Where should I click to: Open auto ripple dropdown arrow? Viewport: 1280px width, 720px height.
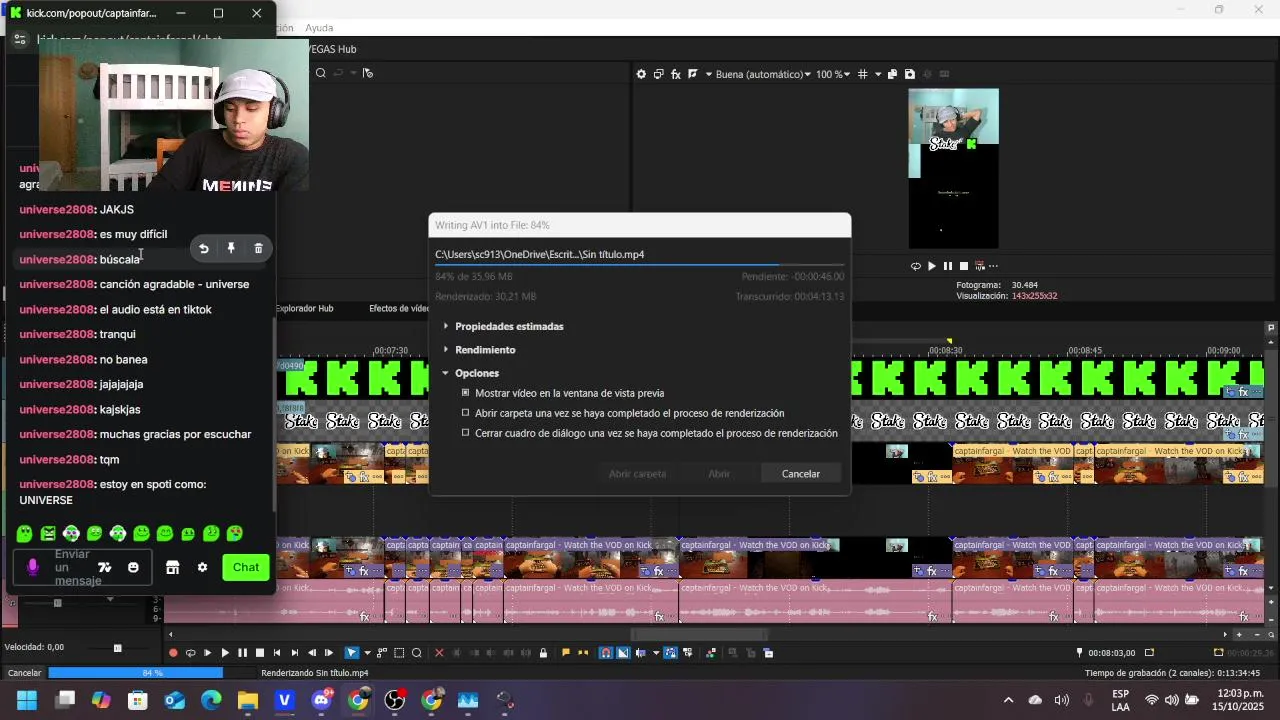click(656, 653)
